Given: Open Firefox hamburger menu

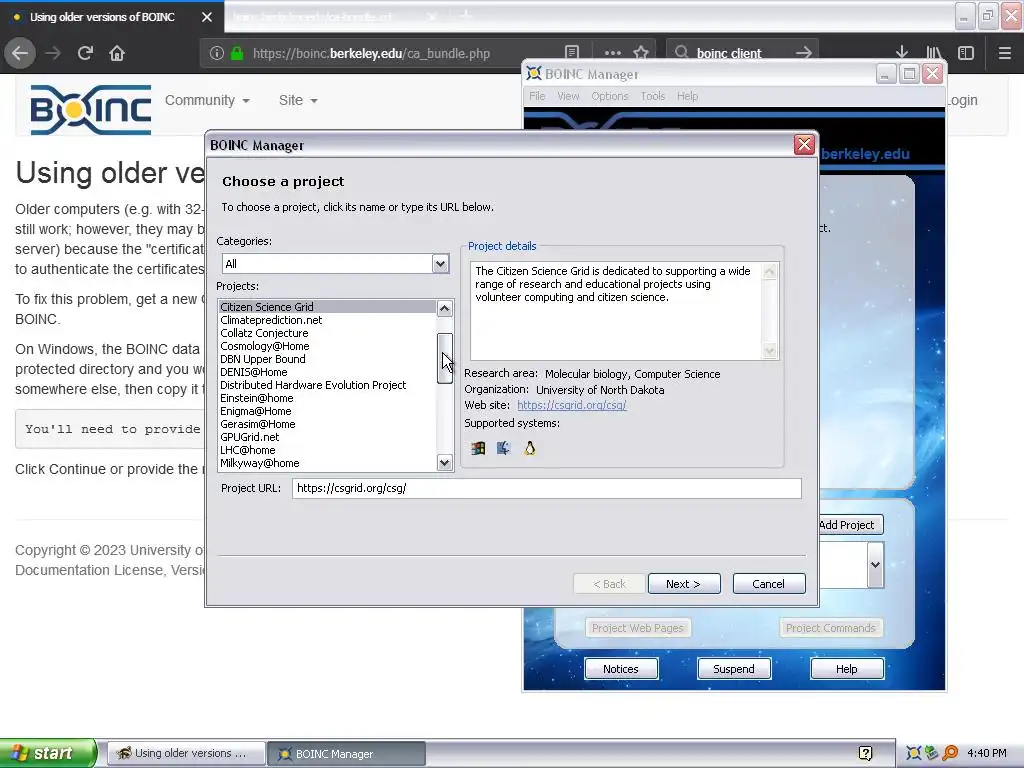Looking at the screenshot, I should pos(1005,53).
